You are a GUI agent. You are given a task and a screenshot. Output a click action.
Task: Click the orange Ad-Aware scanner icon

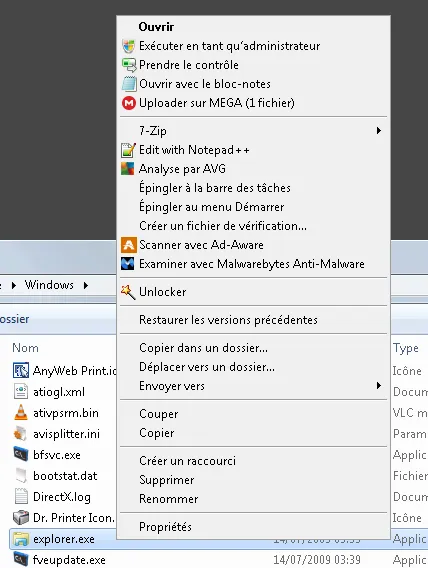(128, 245)
